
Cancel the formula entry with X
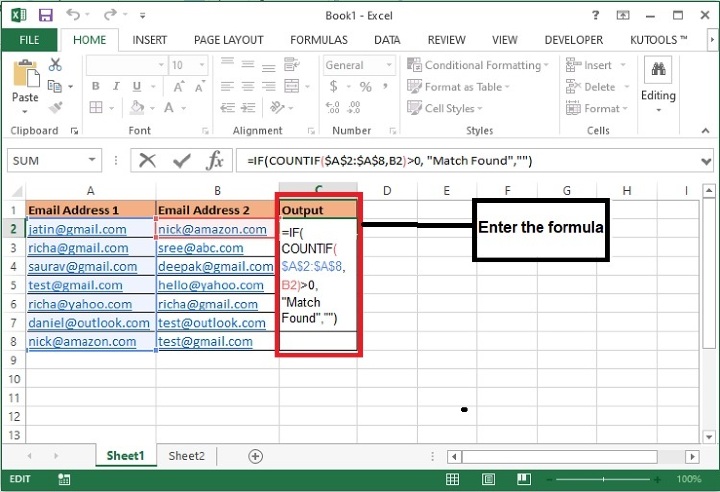click(148, 160)
